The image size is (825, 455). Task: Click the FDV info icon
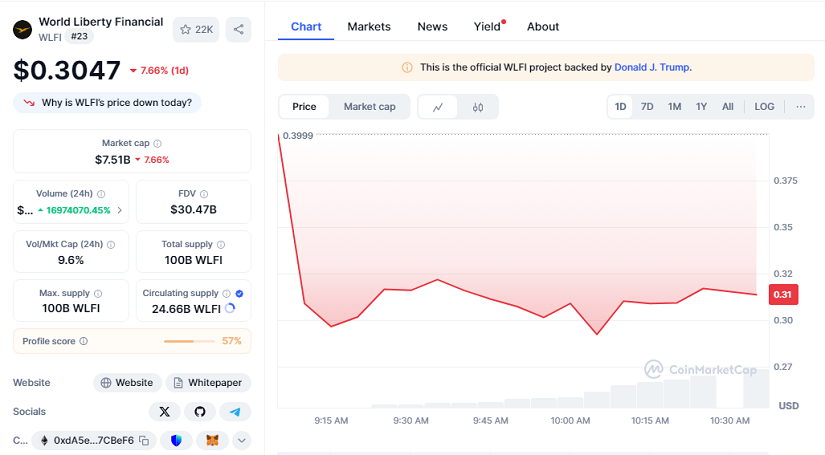(204, 194)
